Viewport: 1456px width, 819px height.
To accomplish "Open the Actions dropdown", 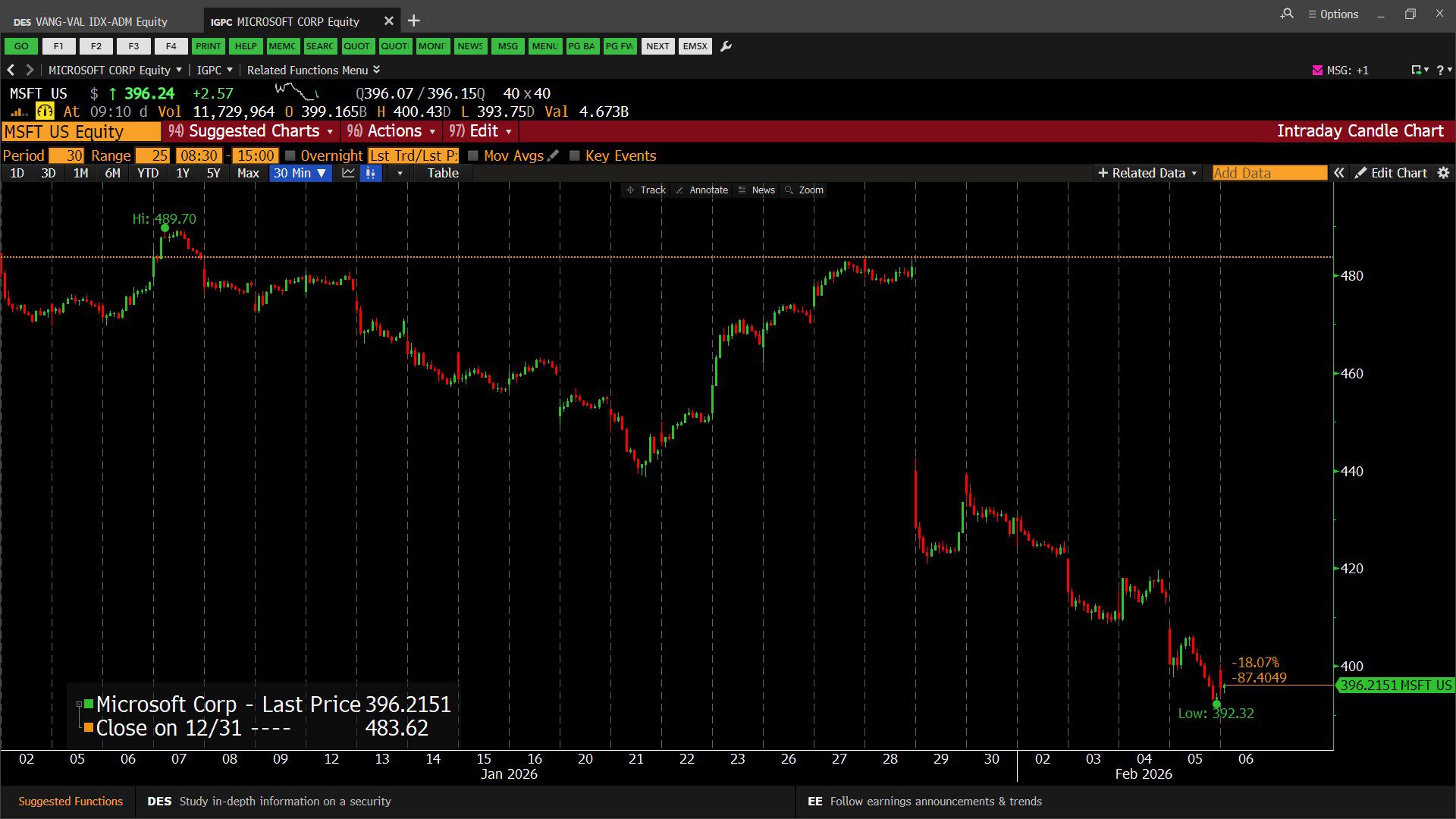I will click(391, 131).
